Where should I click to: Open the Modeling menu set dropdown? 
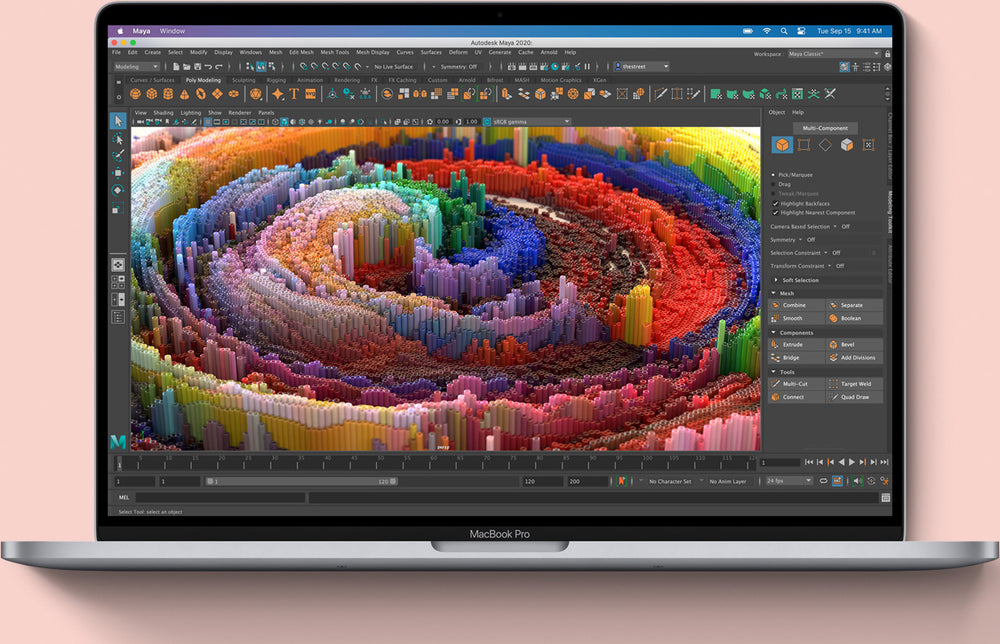(137, 67)
